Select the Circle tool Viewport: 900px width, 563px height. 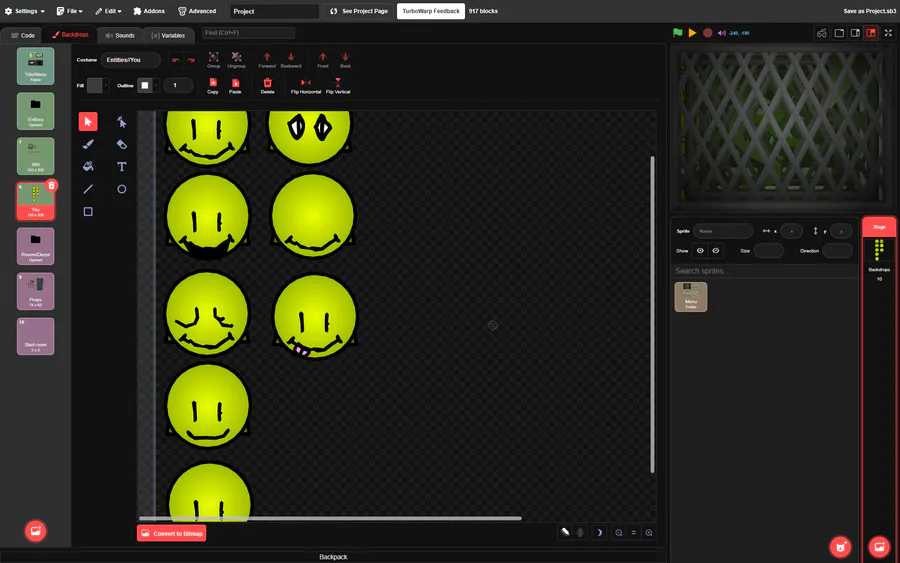(x=122, y=189)
